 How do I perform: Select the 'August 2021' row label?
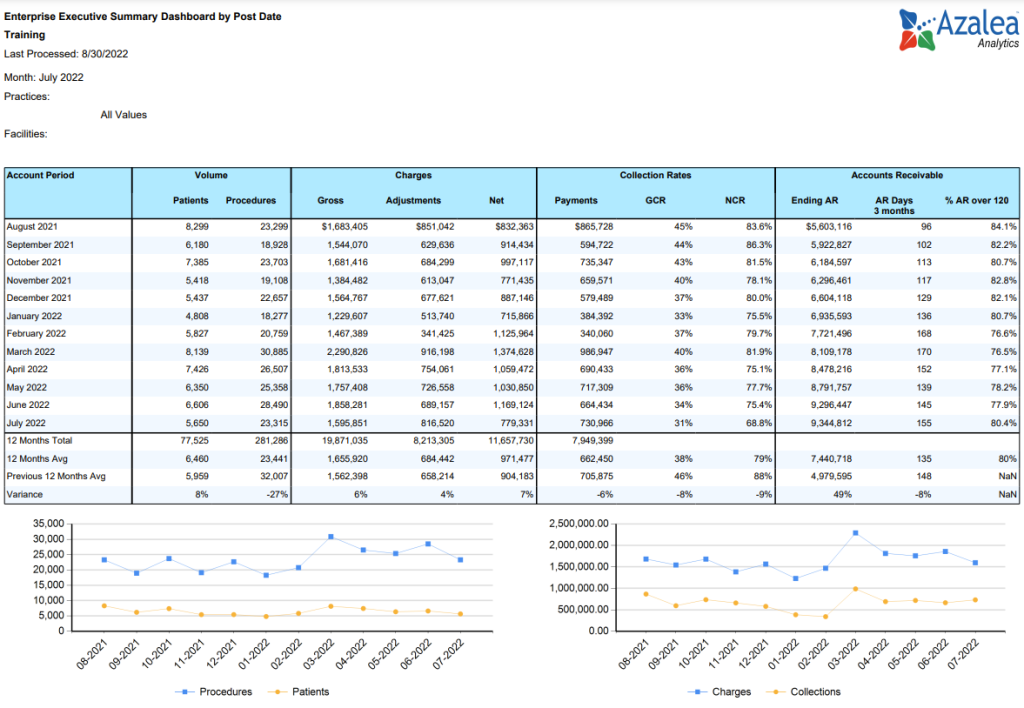(x=32, y=227)
